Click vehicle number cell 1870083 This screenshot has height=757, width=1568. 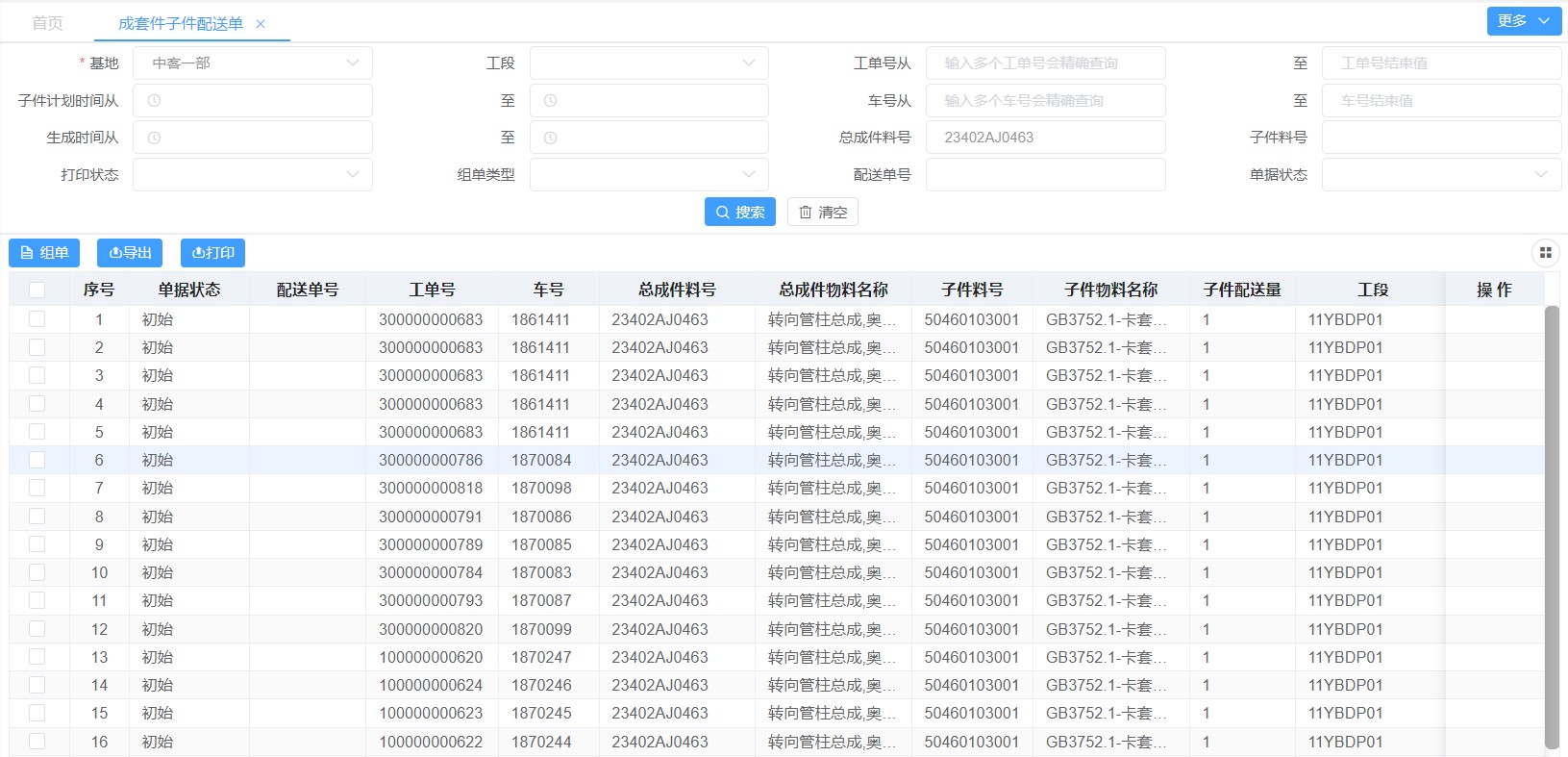(541, 572)
